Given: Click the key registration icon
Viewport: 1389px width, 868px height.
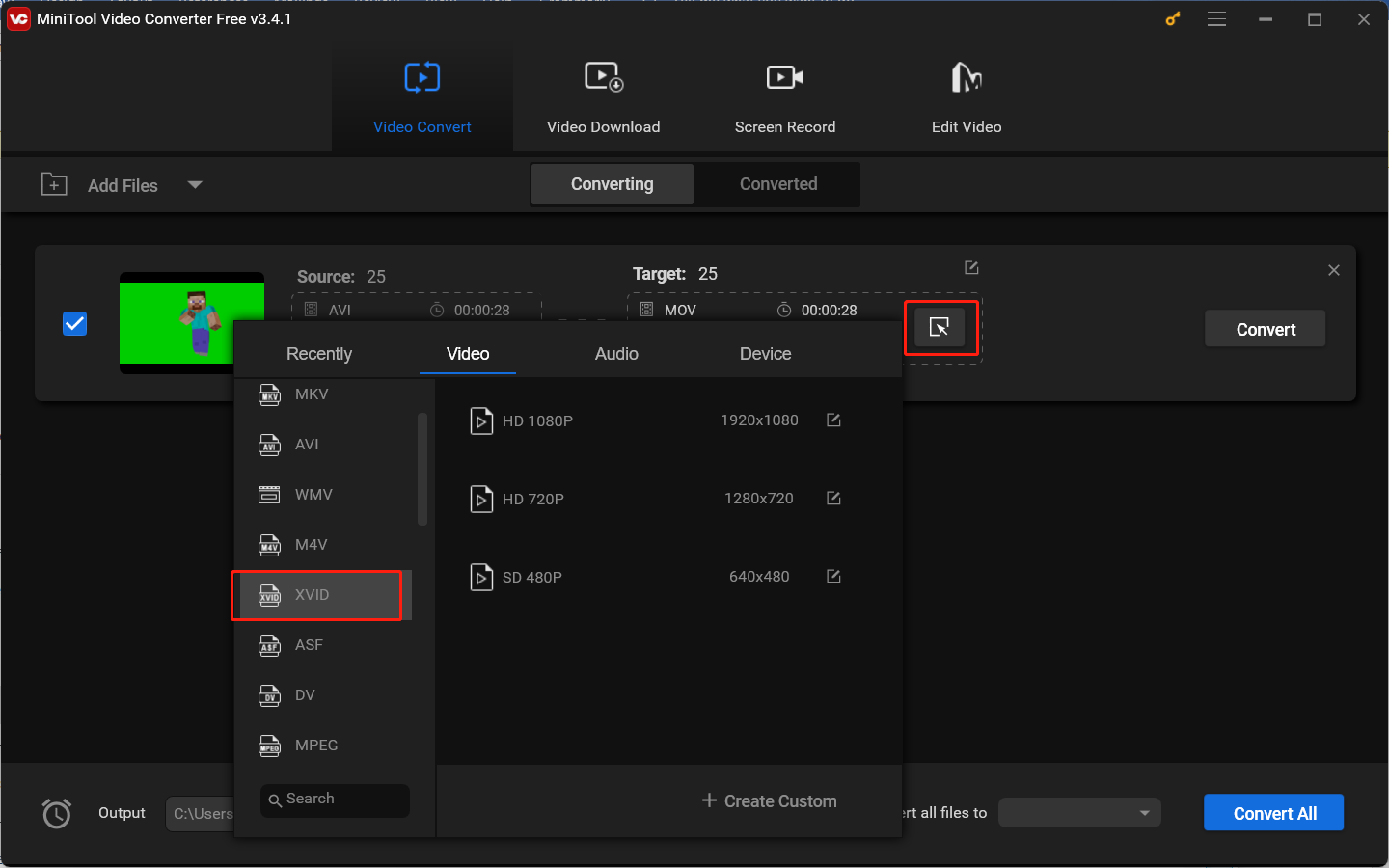Looking at the screenshot, I should click(x=1173, y=19).
